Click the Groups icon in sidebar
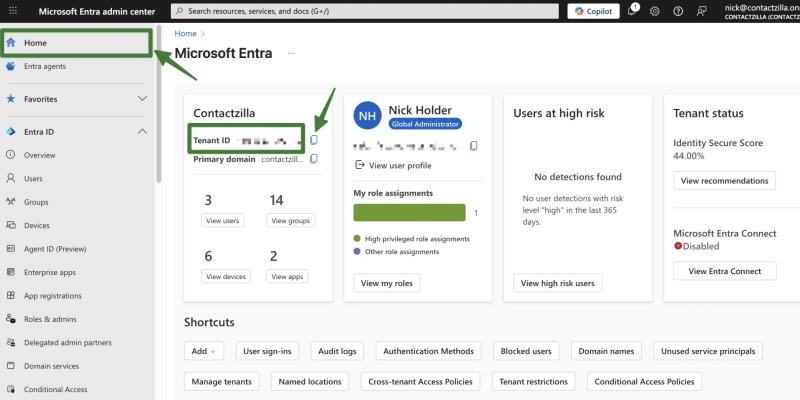The image size is (800, 400). (x=11, y=202)
